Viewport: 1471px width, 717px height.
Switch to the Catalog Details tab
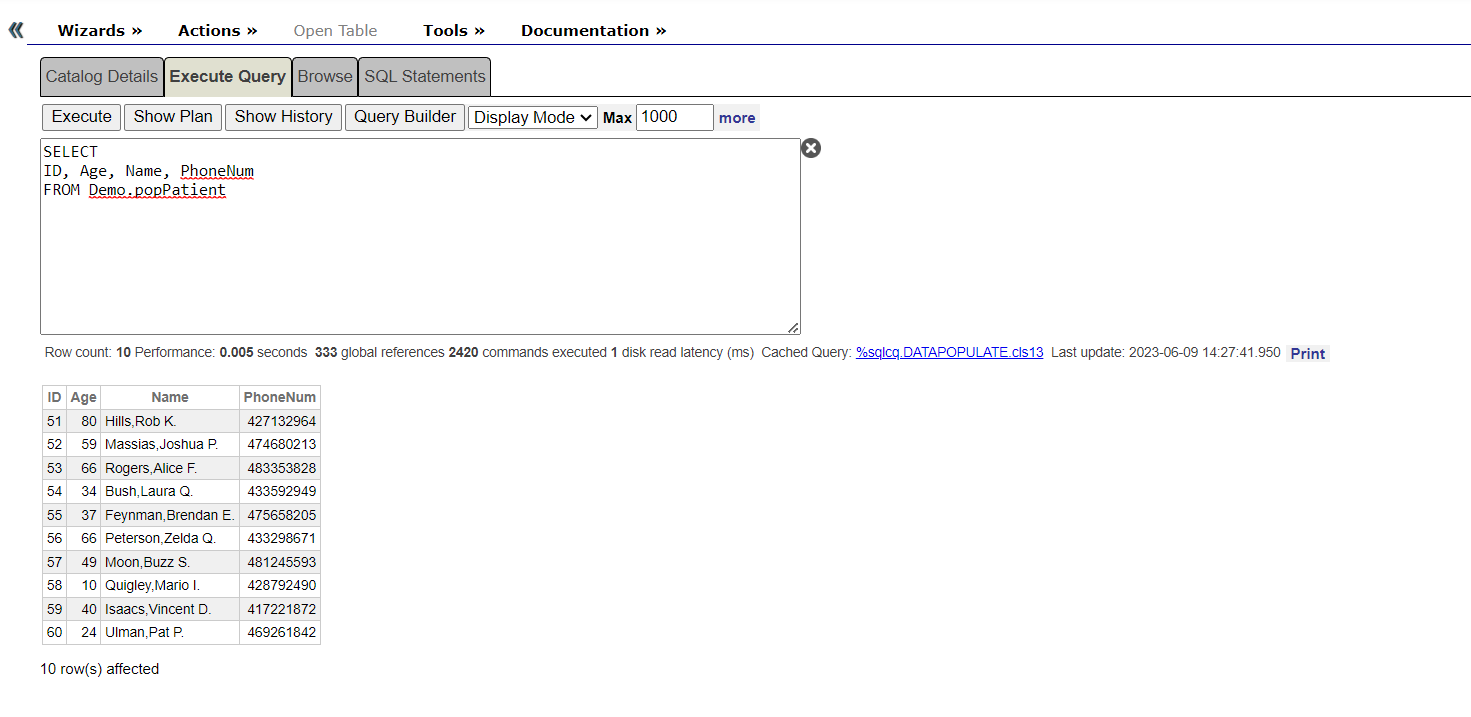(x=102, y=76)
